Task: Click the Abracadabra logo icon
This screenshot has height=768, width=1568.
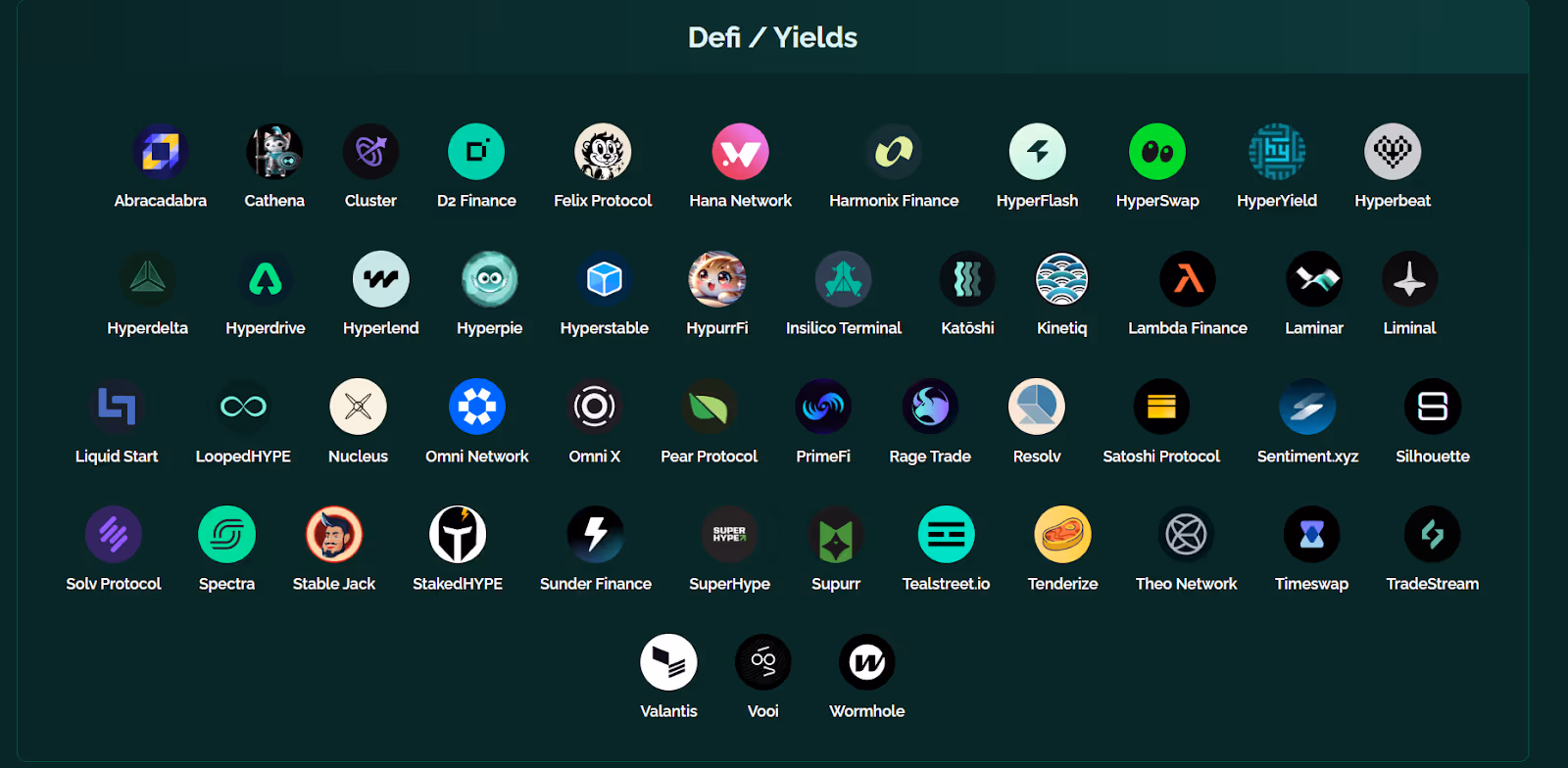Action: point(161,152)
